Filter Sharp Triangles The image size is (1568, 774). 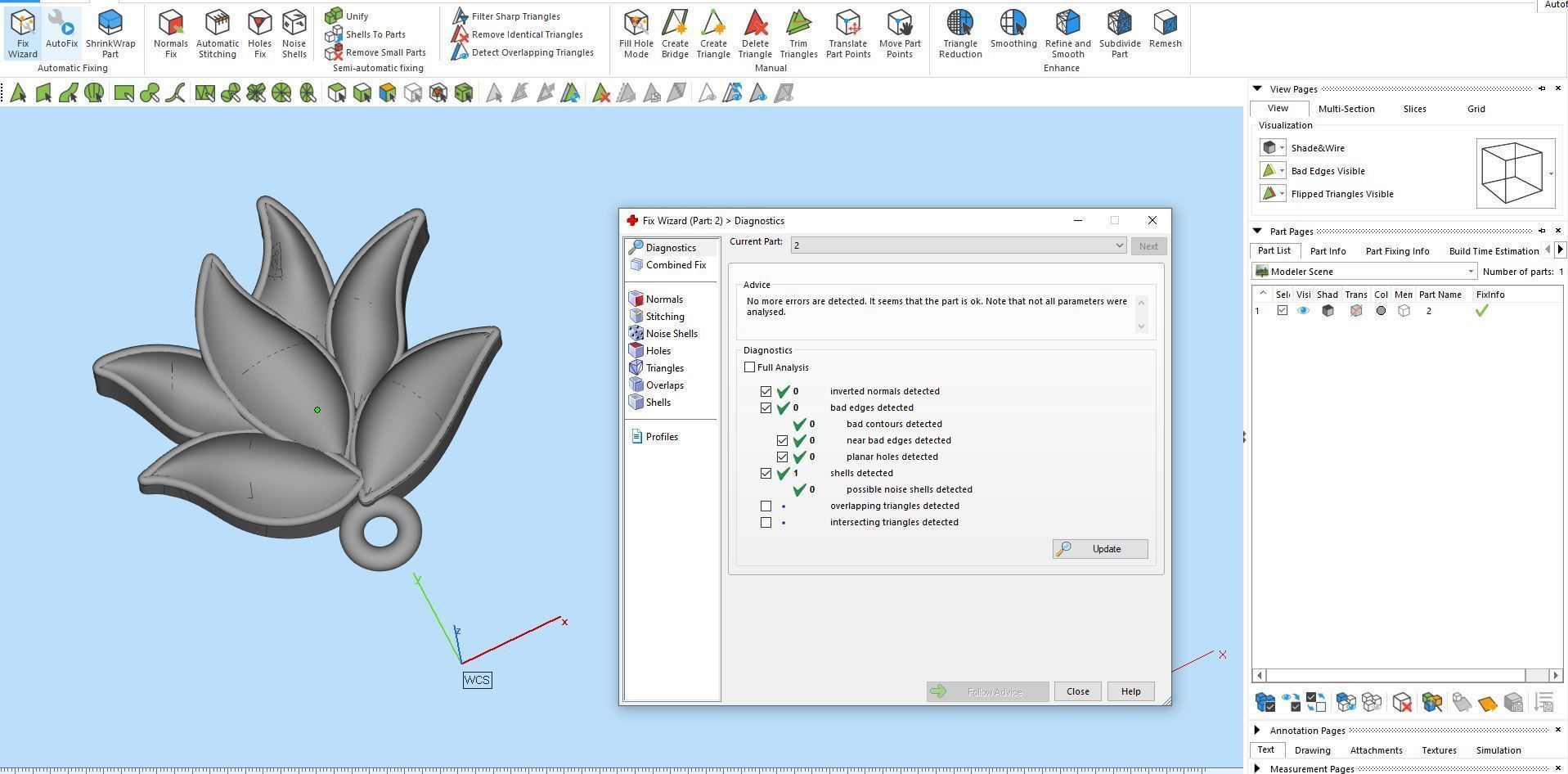pos(506,16)
